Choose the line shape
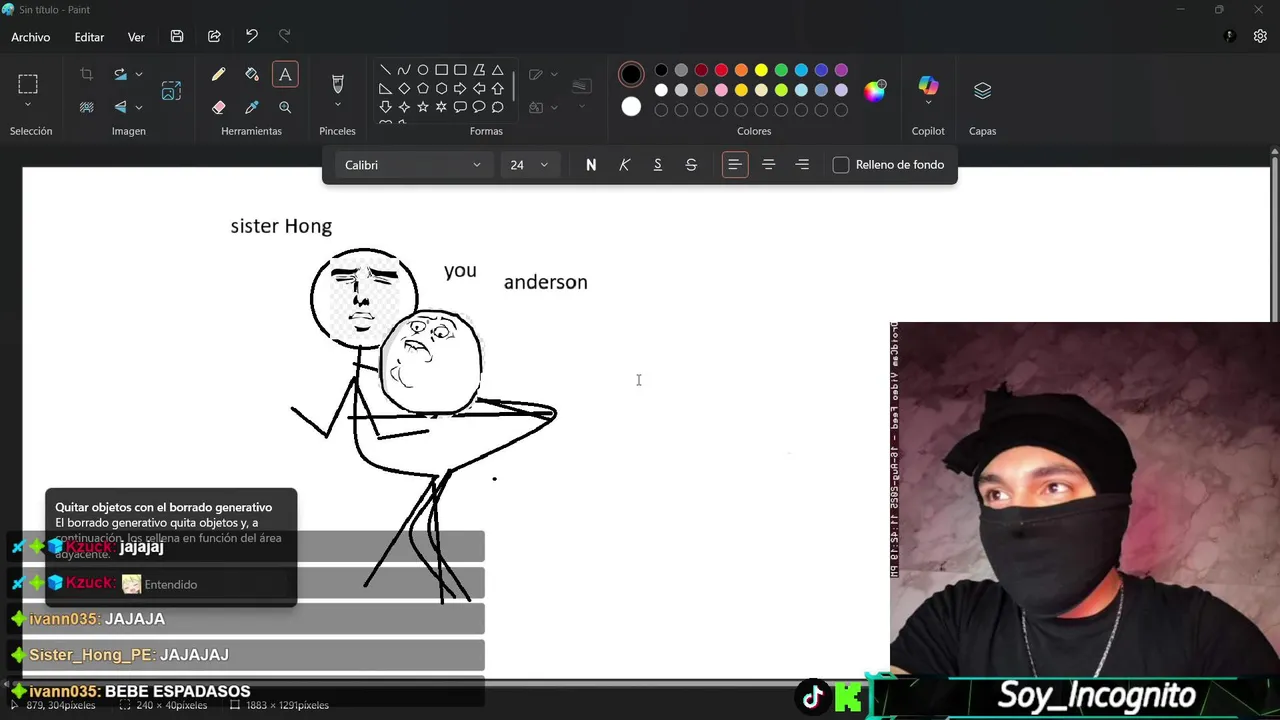1280x720 pixels. 385,70
